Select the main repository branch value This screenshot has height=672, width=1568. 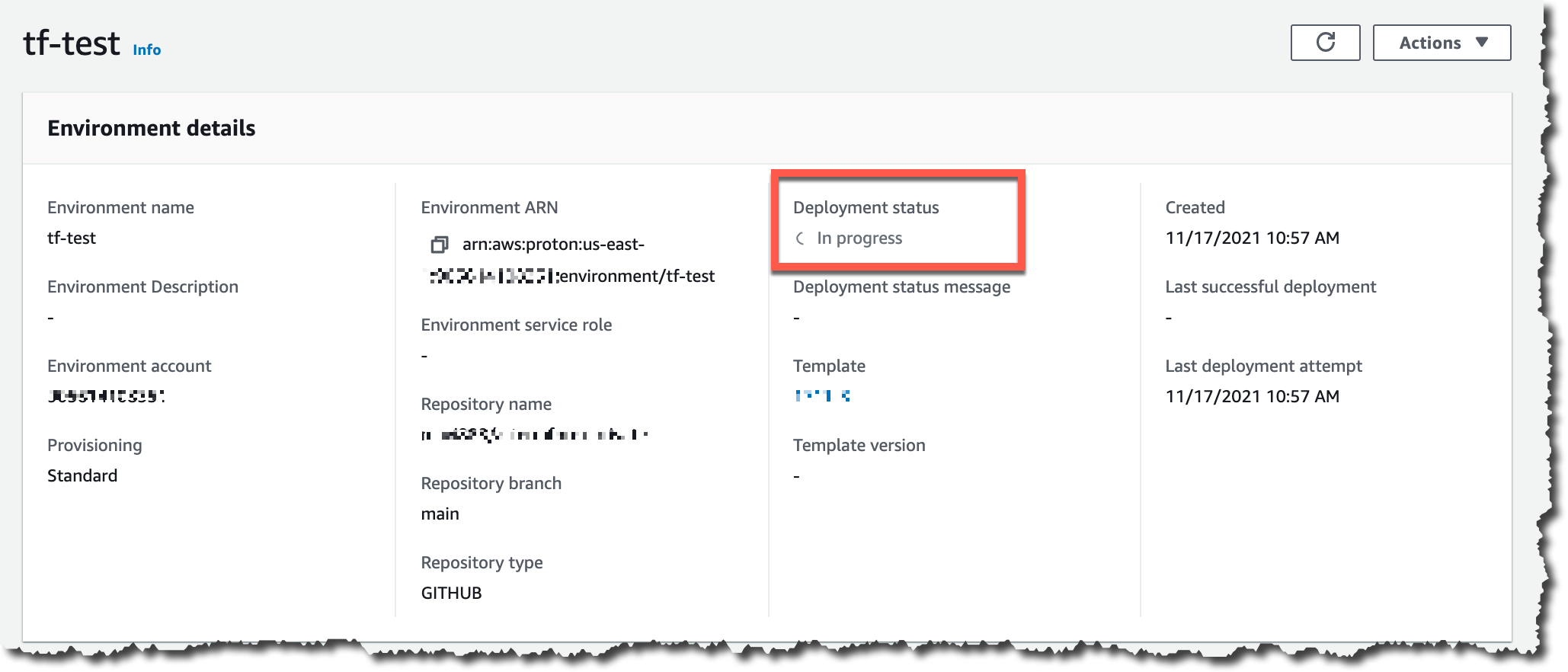coord(440,514)
